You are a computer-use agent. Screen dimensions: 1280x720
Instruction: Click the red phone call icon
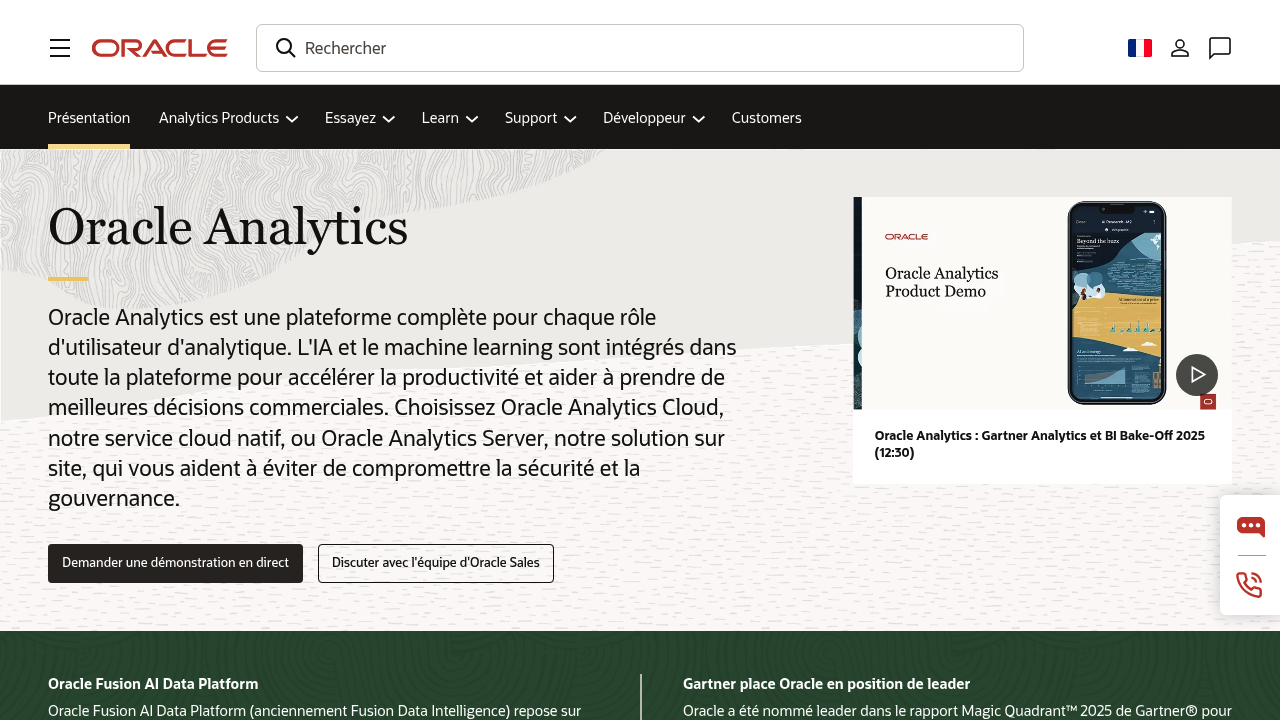(x=1250, y=585)
